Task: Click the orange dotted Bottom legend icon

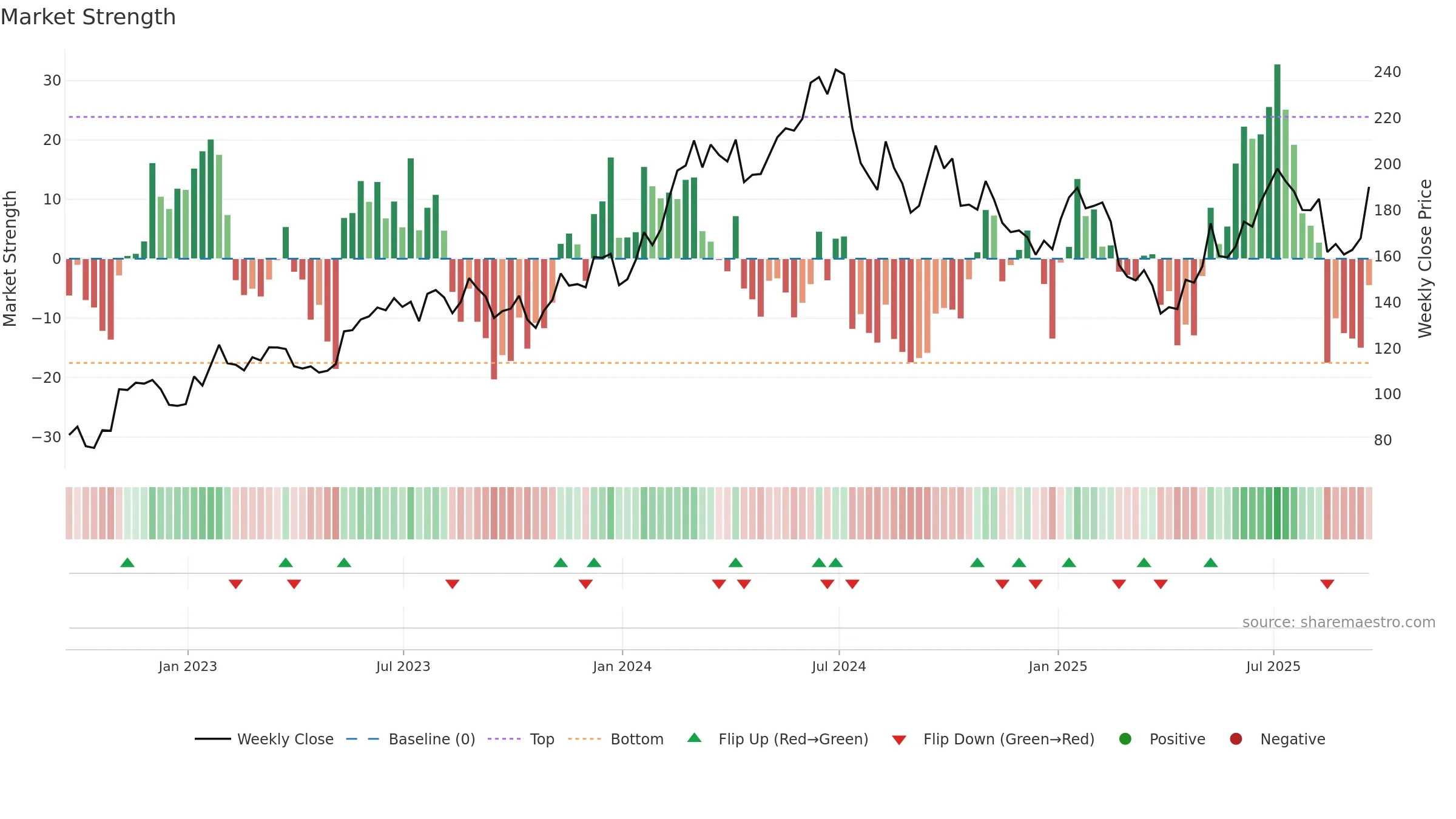Action: (x=584, y=739)
